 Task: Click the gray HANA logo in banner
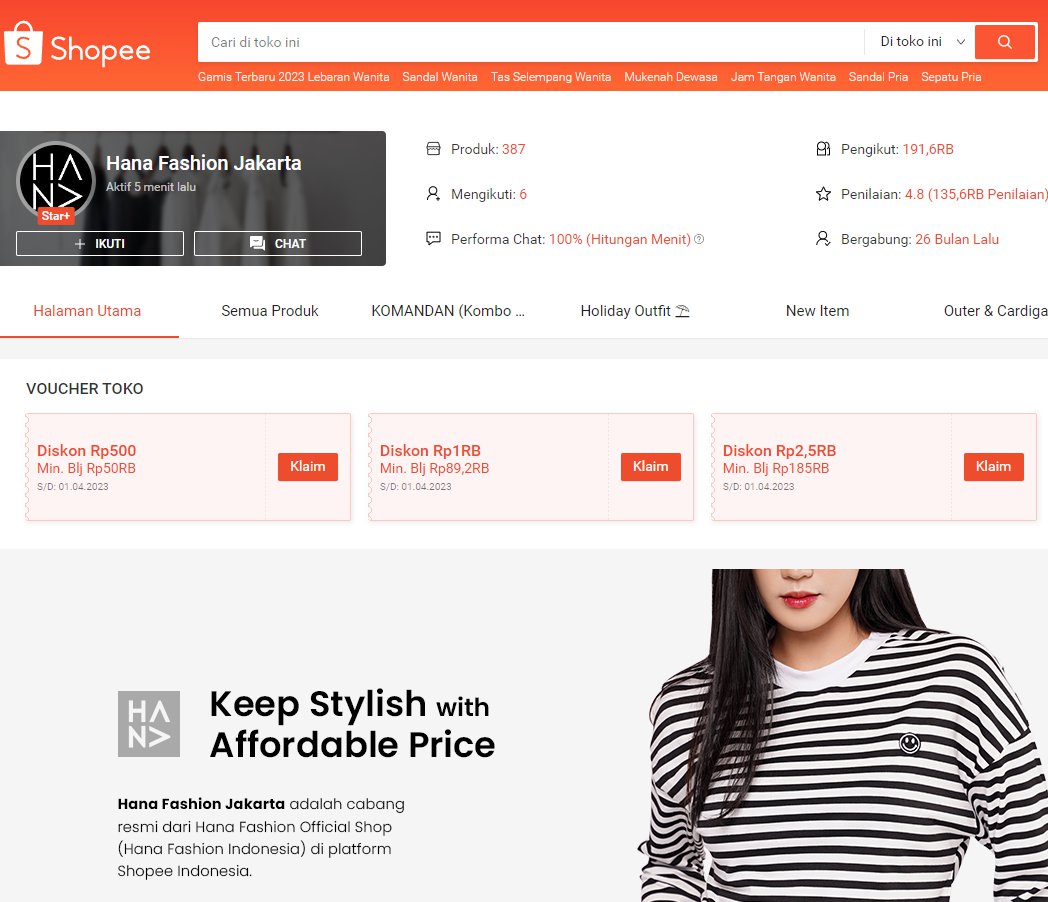[x=149, y=724]
